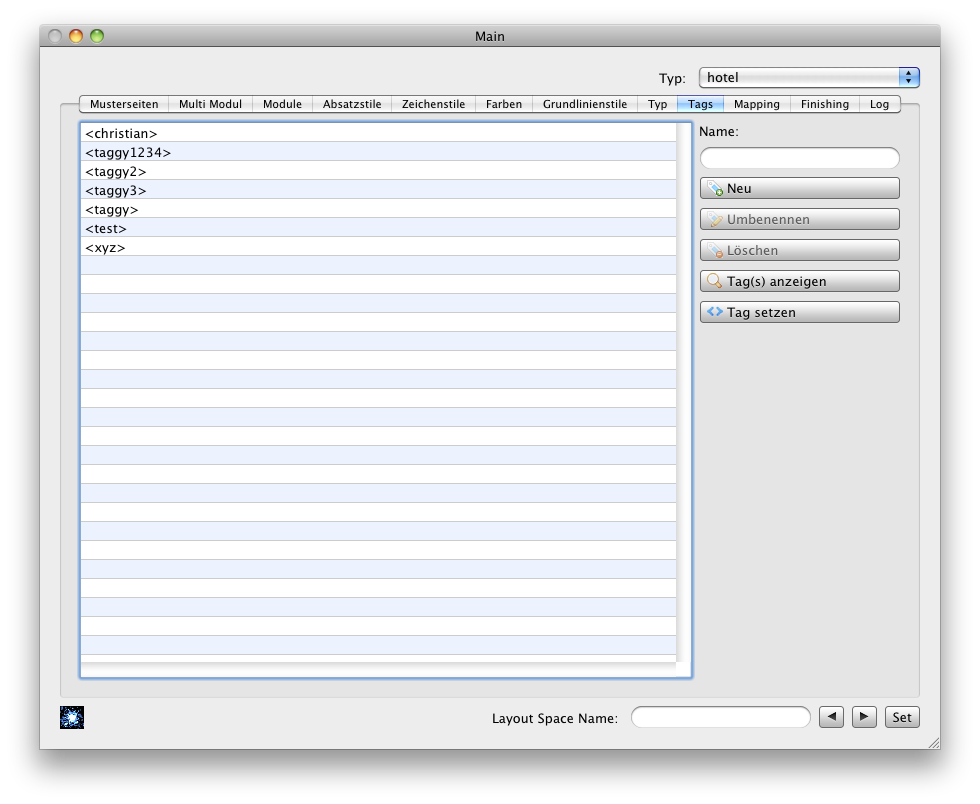Choose the <xyz> tag row
This screenshot has height=804, width=980.
tap(105, 247)
